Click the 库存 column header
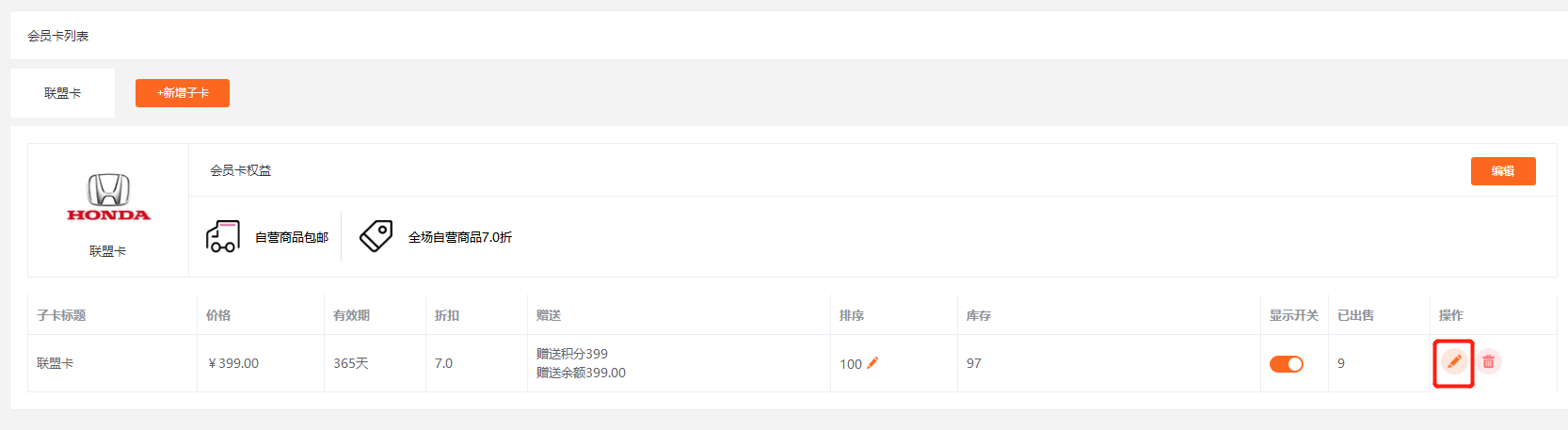1568x430 pixels. (979, 315)
